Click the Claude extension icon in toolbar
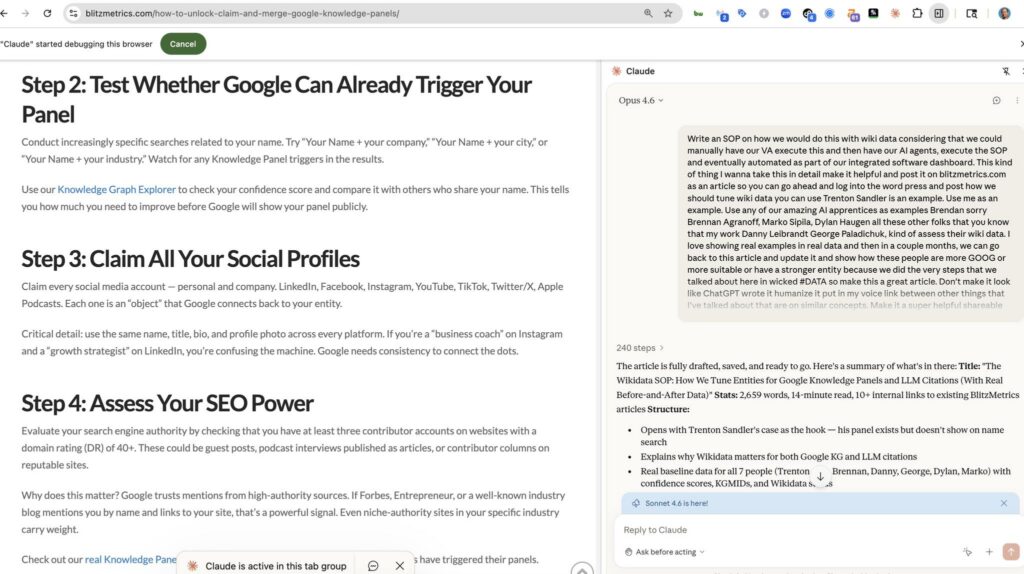1024x574 pixels. click(895, 14)
